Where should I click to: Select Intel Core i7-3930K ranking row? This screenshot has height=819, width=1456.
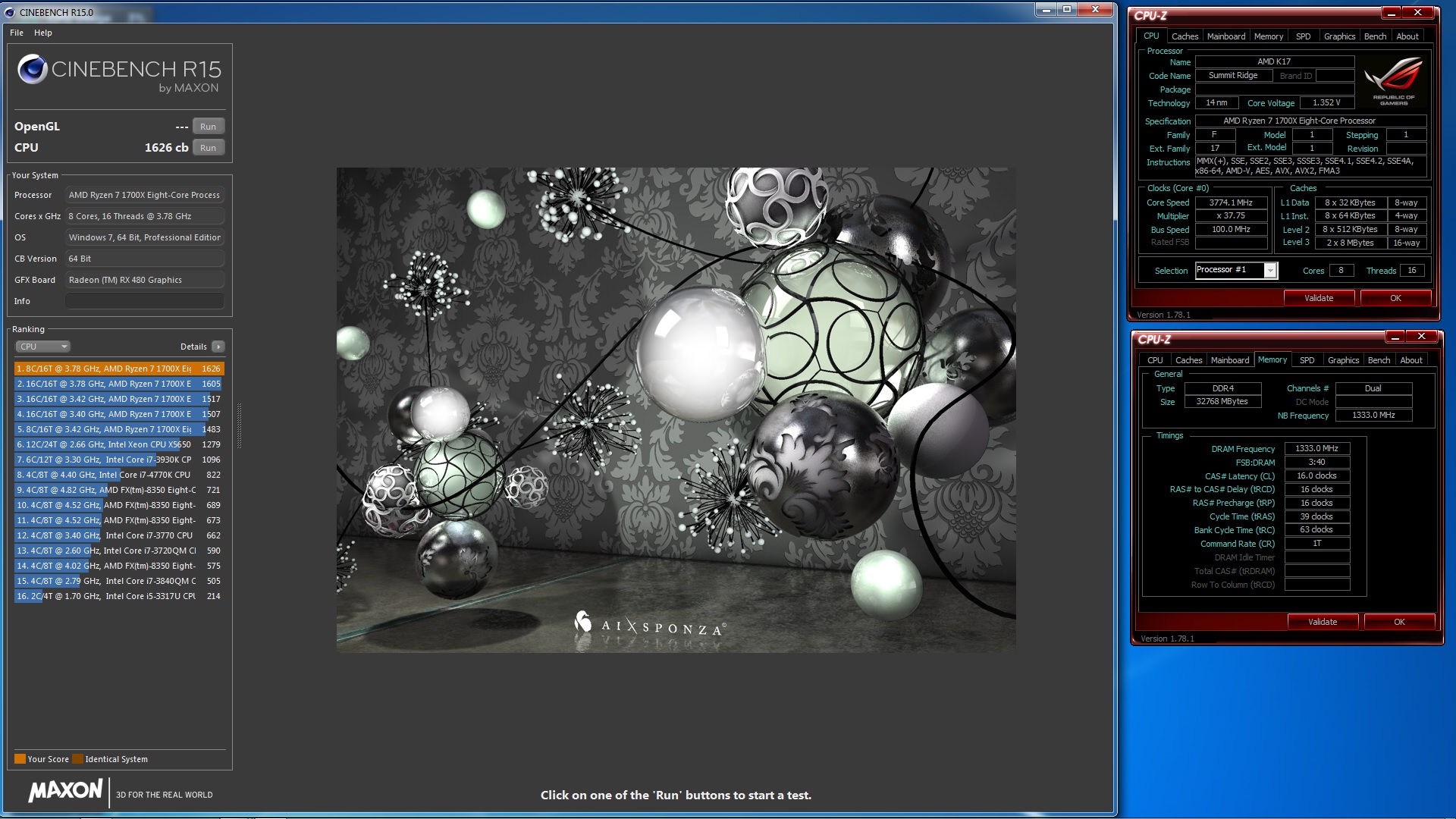(x=119, y=460)
